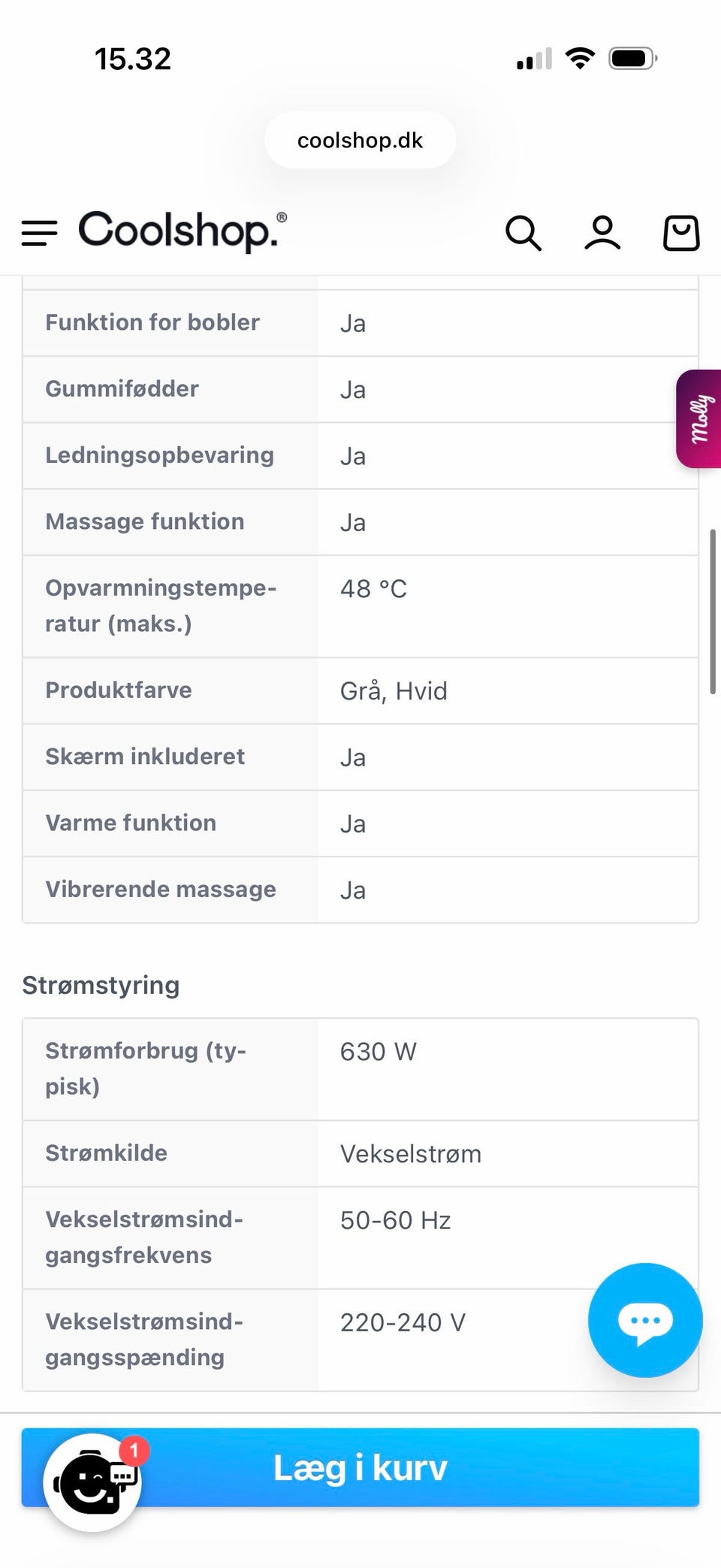Open the blue live chat bubble
The height and width of the screenshot is (1568, 721).
pos(645,1320)
